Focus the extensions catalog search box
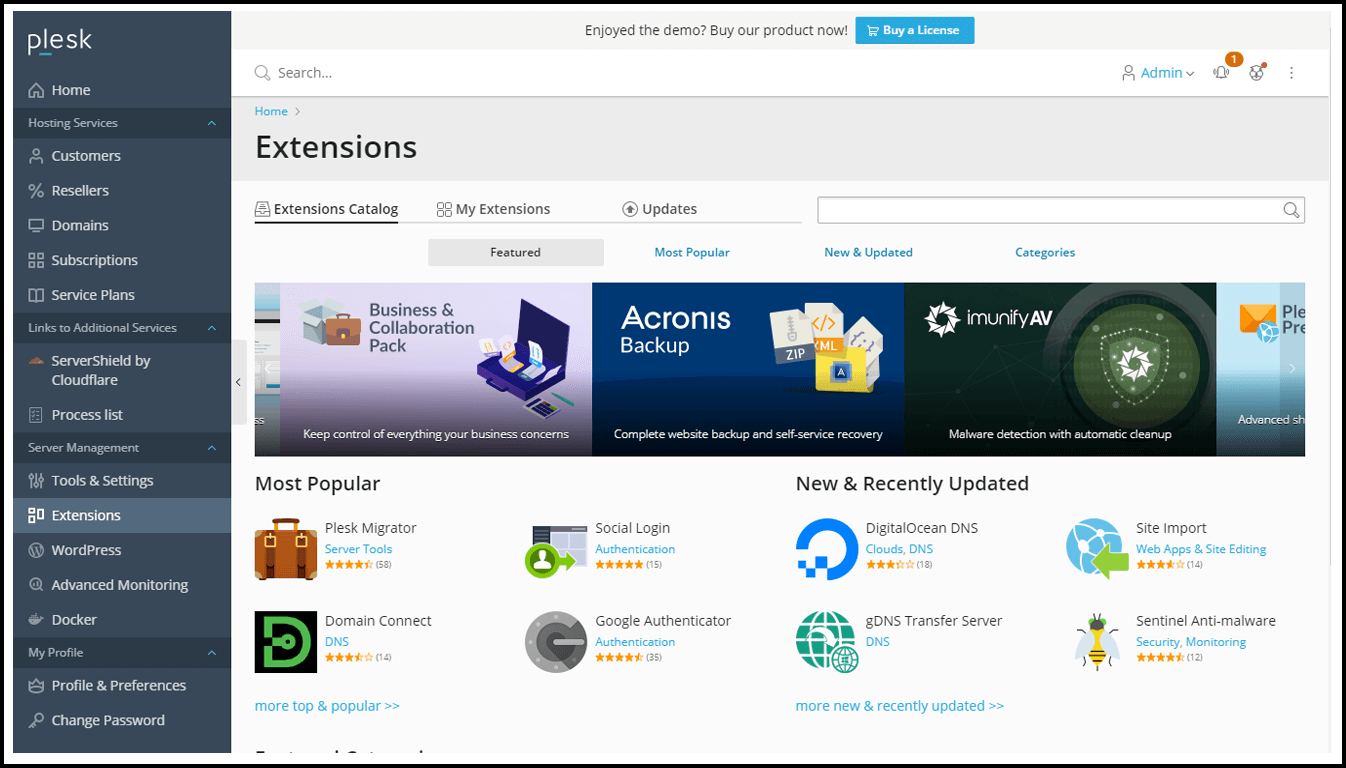Image resolution: width=1346 pixels, height=768 pixels. tap(1050, 210)
